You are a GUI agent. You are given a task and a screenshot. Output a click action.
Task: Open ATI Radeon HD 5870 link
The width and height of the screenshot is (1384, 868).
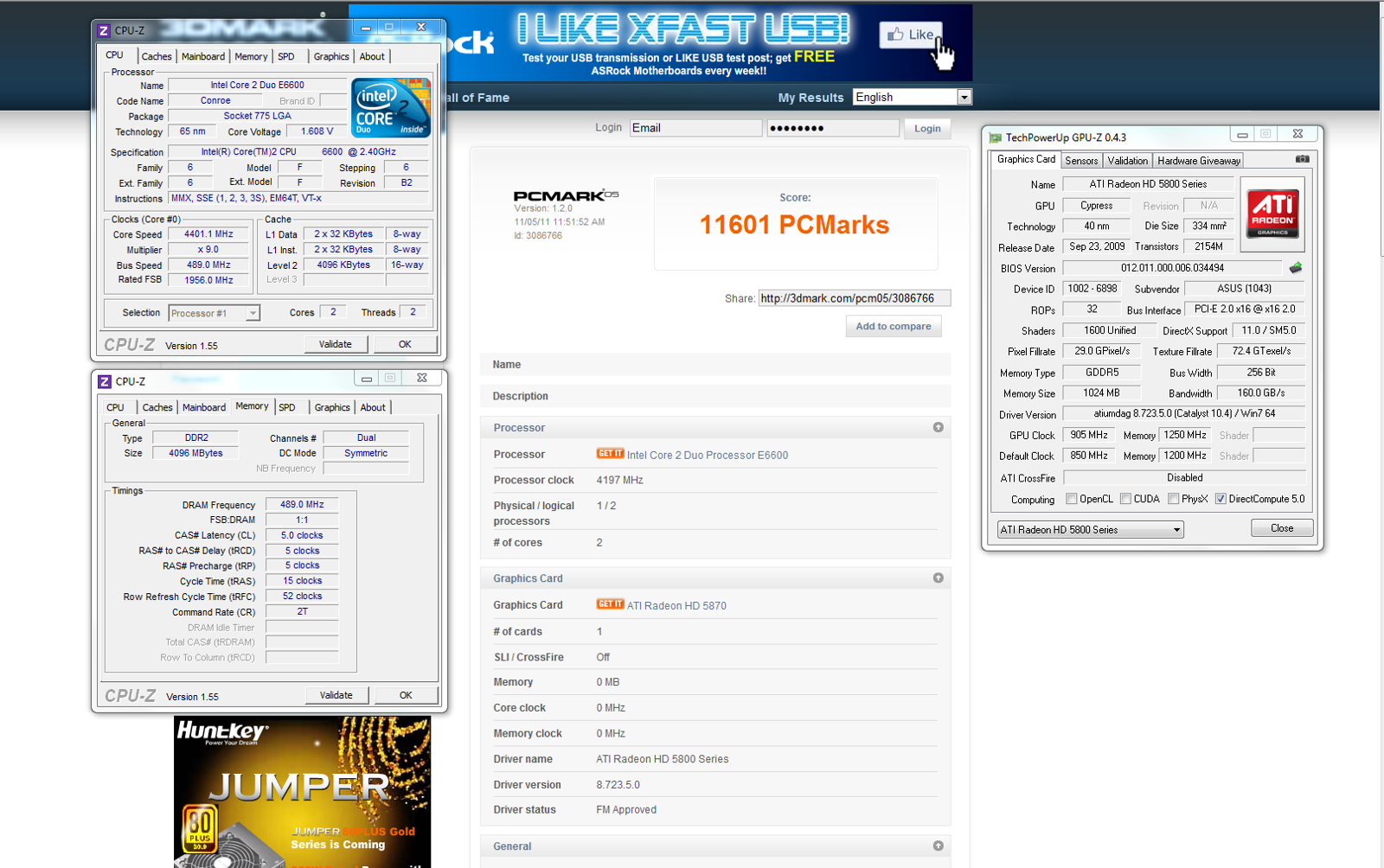pos(676,605)
